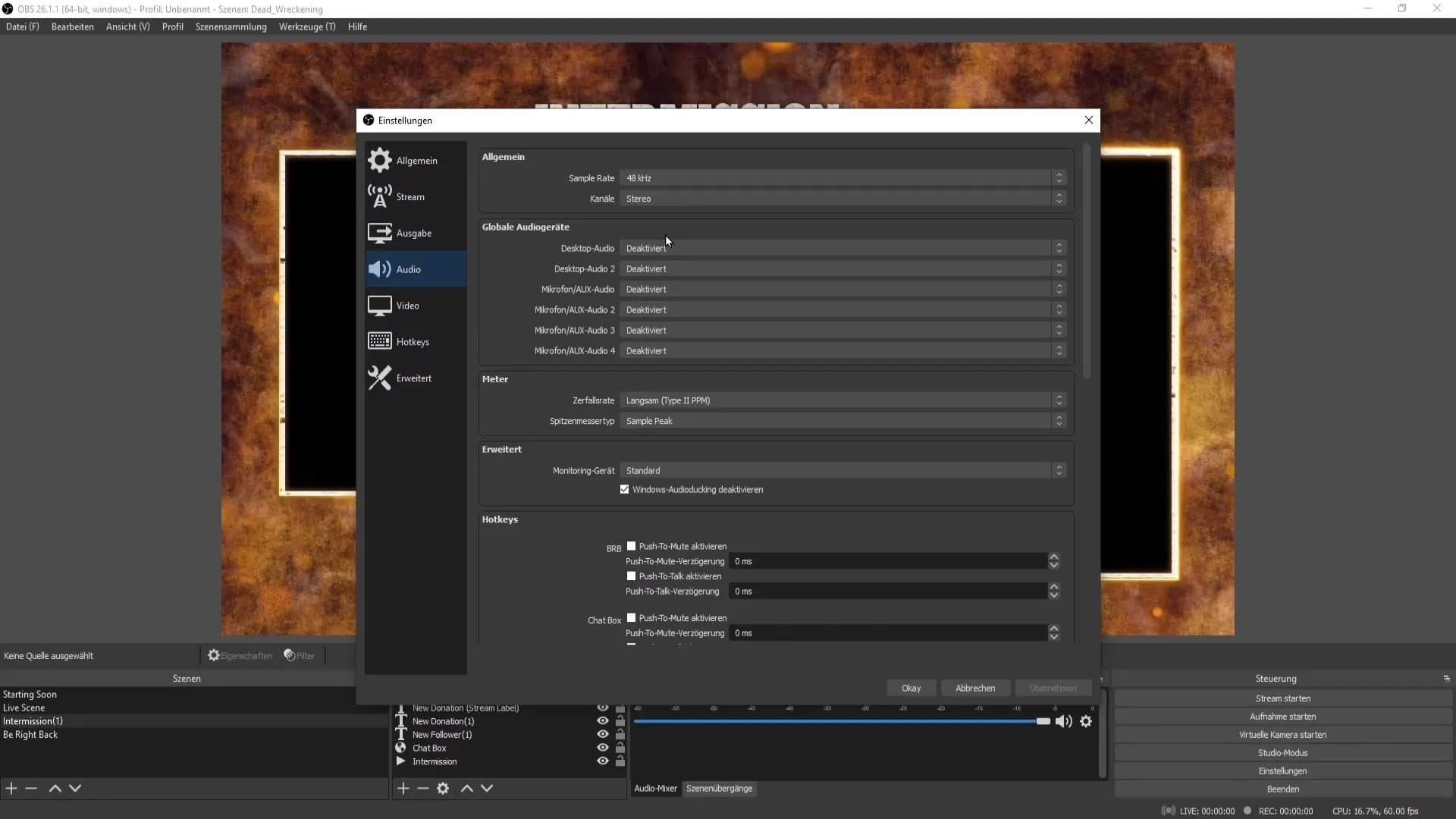The image size is (1456, 819).
Task: Click Abbrechen button to discard changes
Action: [x=975, y=688]
